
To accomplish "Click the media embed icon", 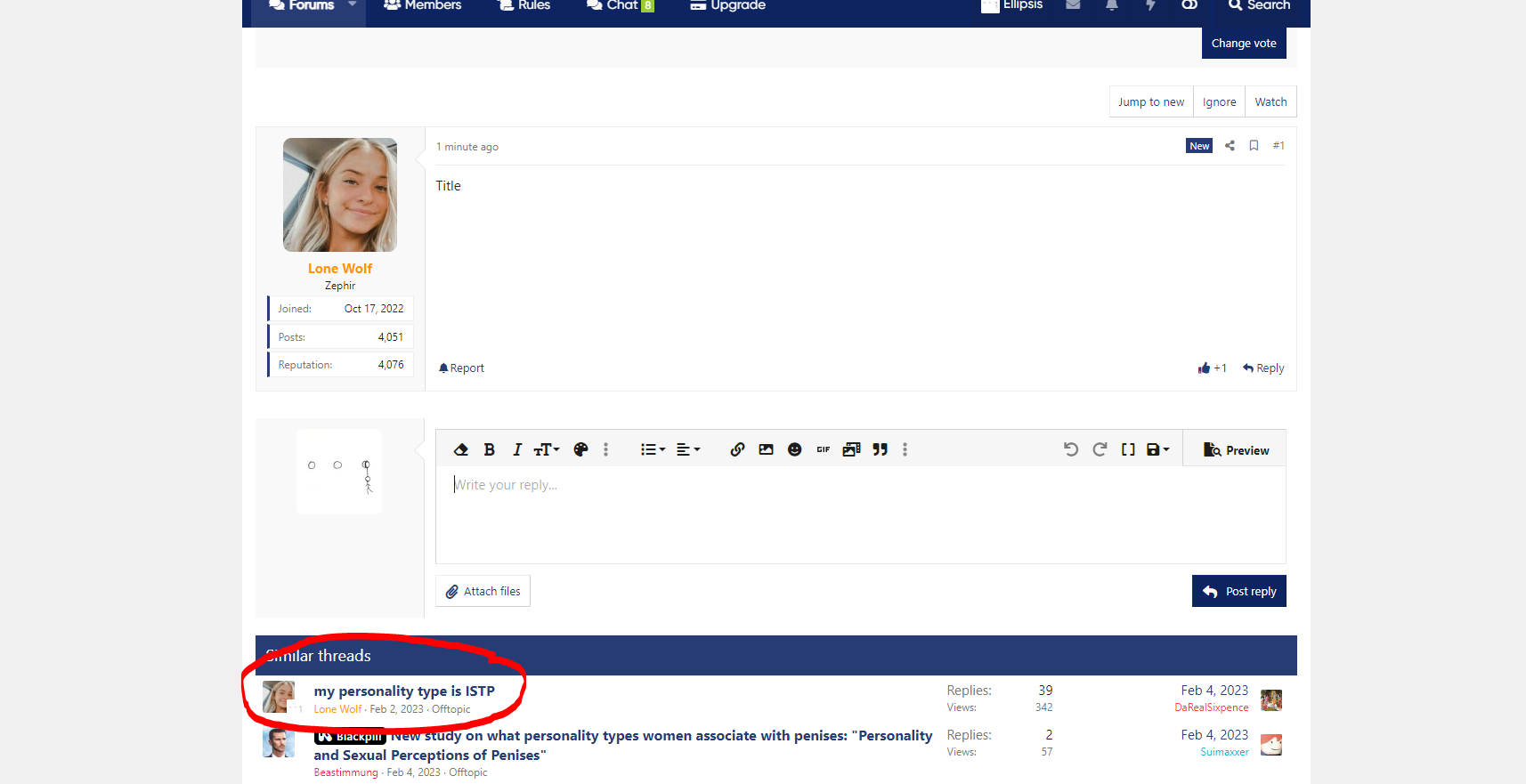I will [x=851, y=449].
